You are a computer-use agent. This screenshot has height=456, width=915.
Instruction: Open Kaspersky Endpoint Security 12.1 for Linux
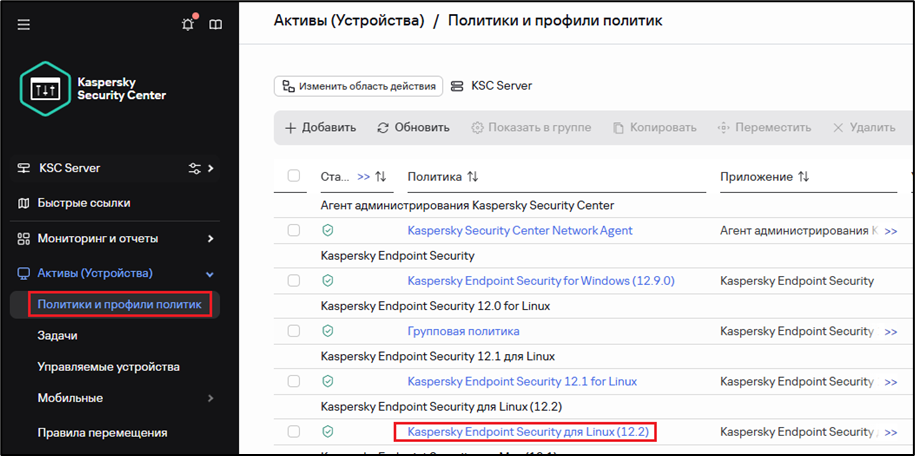pos(522,381)
